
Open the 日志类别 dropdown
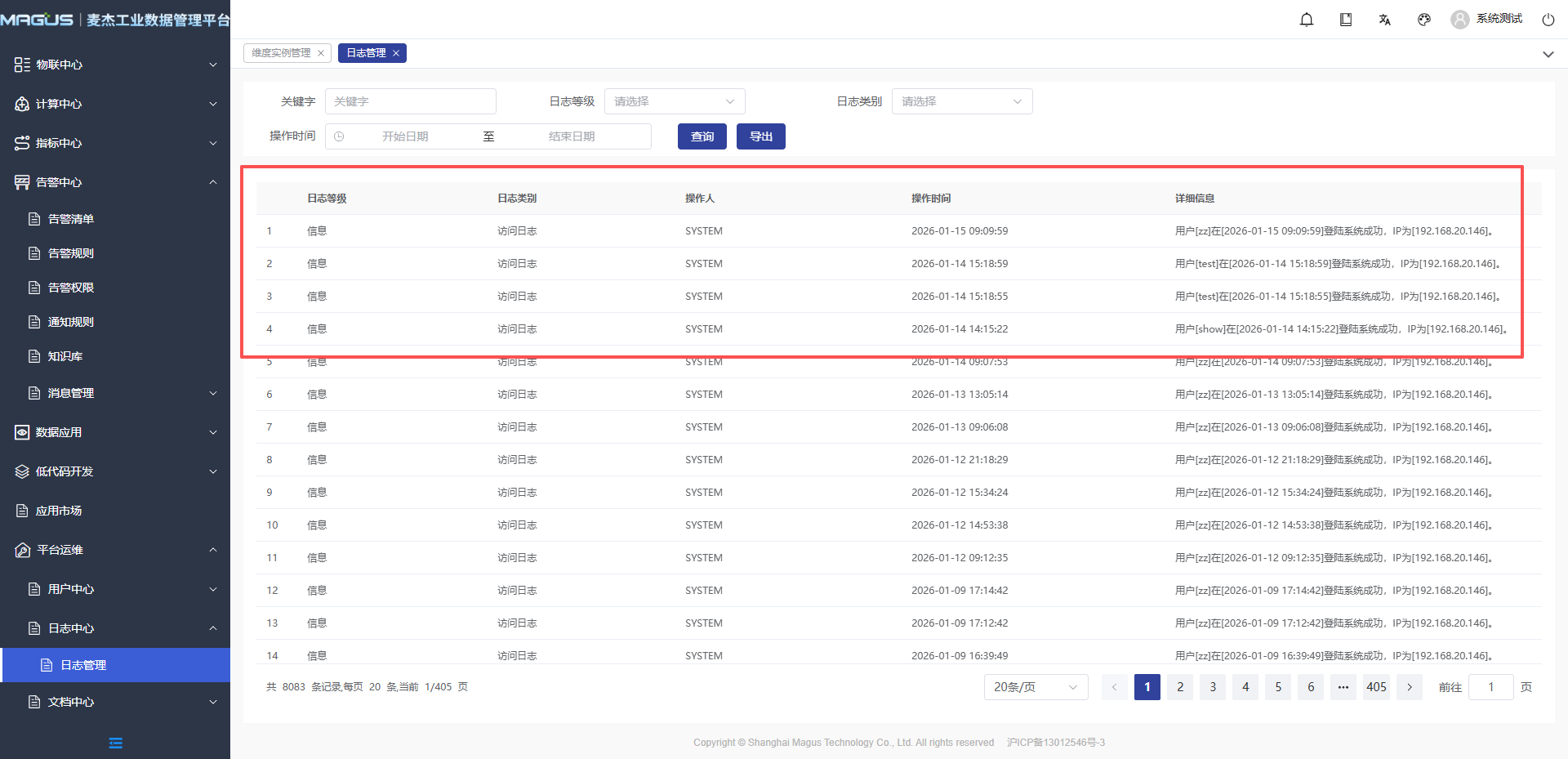[x=961, y=101]
